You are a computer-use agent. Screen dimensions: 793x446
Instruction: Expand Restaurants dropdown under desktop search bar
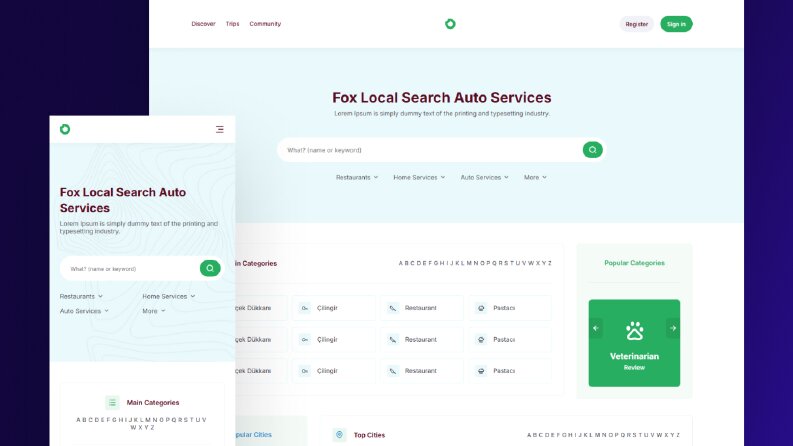coord(357,177)
